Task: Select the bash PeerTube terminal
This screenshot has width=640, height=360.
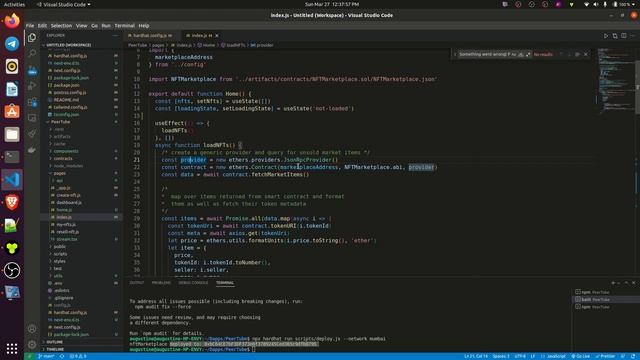Action: 606,300
